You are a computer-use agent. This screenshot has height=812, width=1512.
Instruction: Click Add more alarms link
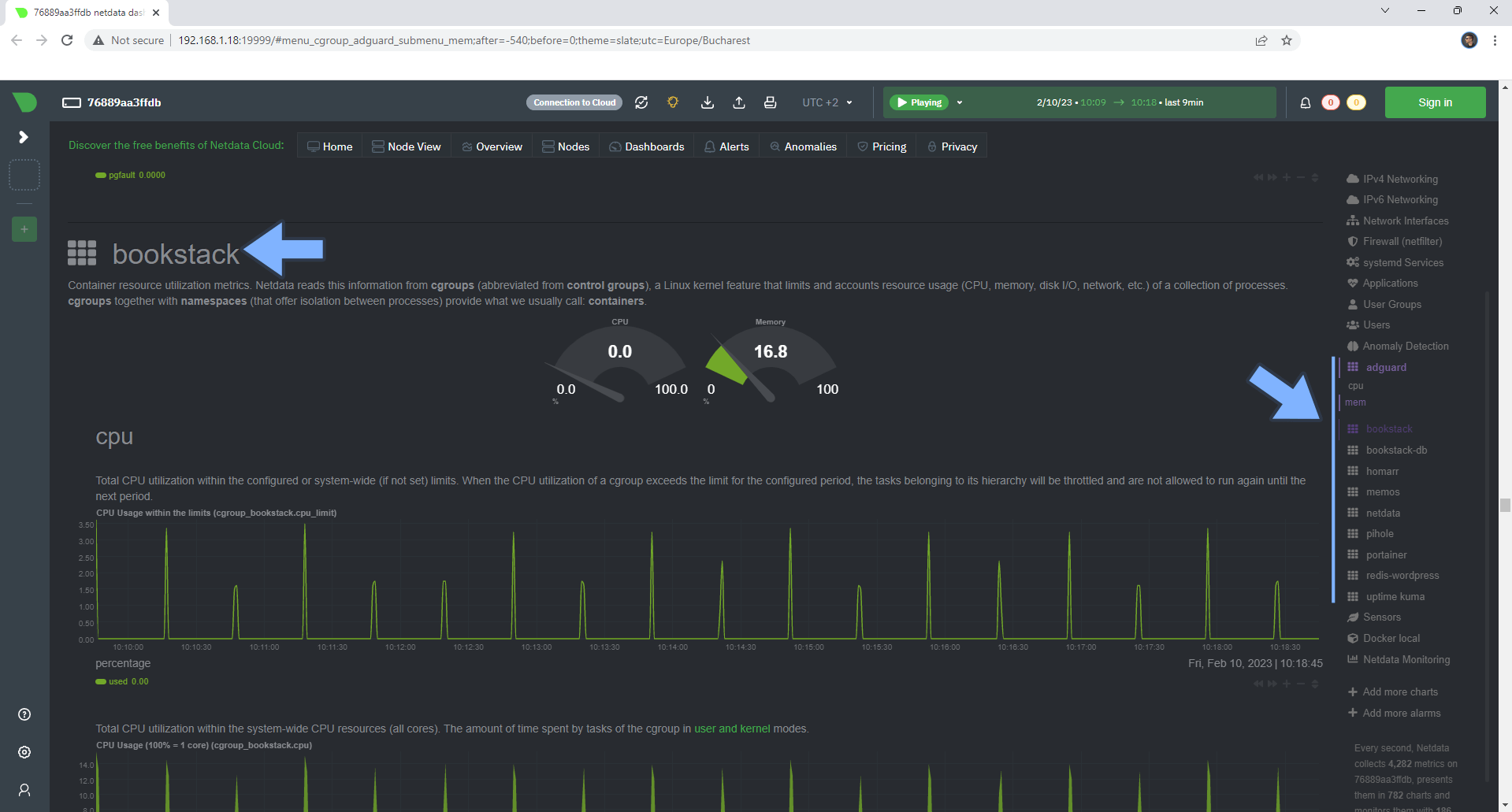(x=1395, y=713)
